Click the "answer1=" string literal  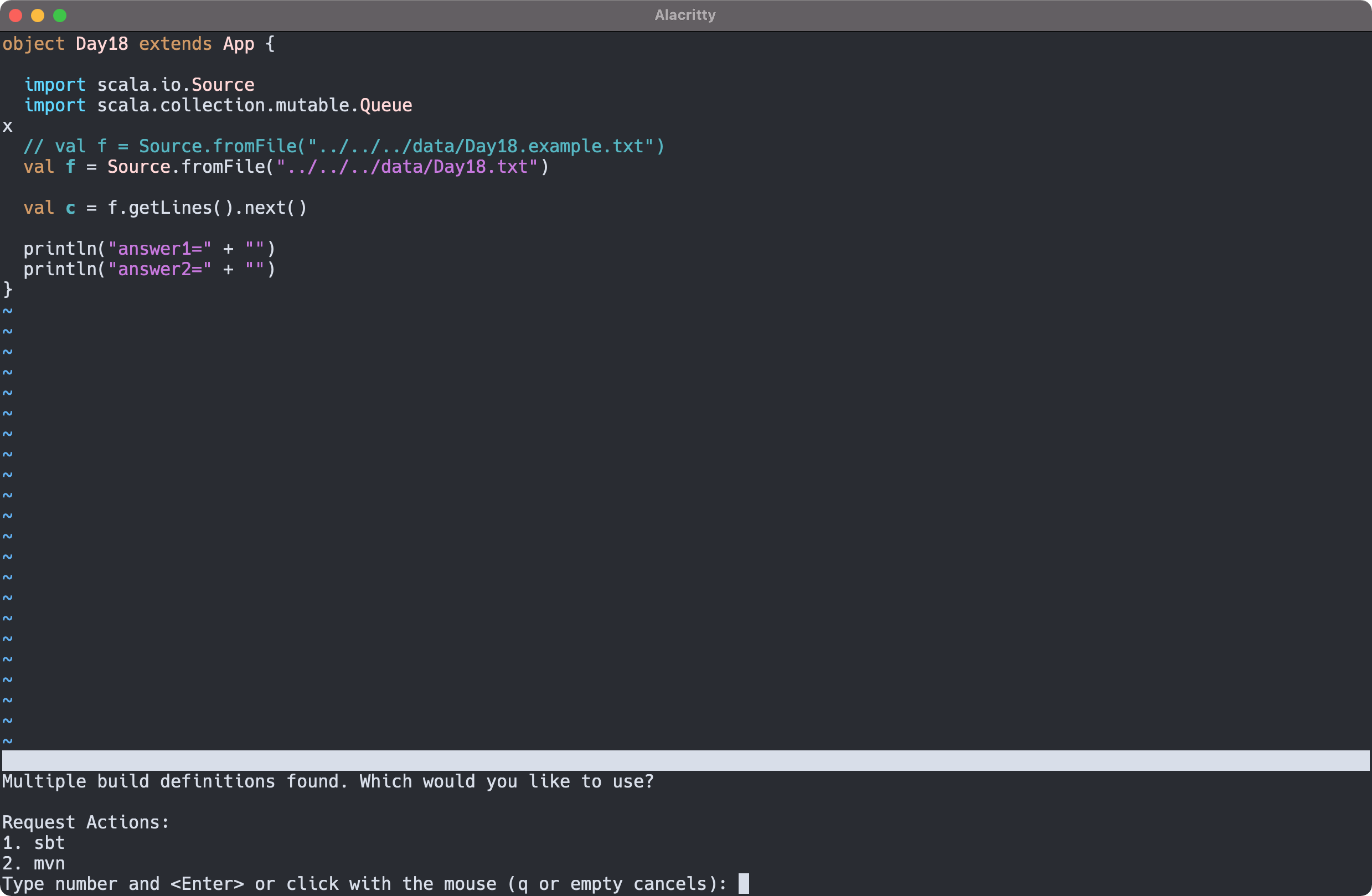pyautogui.click(x=159, y=249)
